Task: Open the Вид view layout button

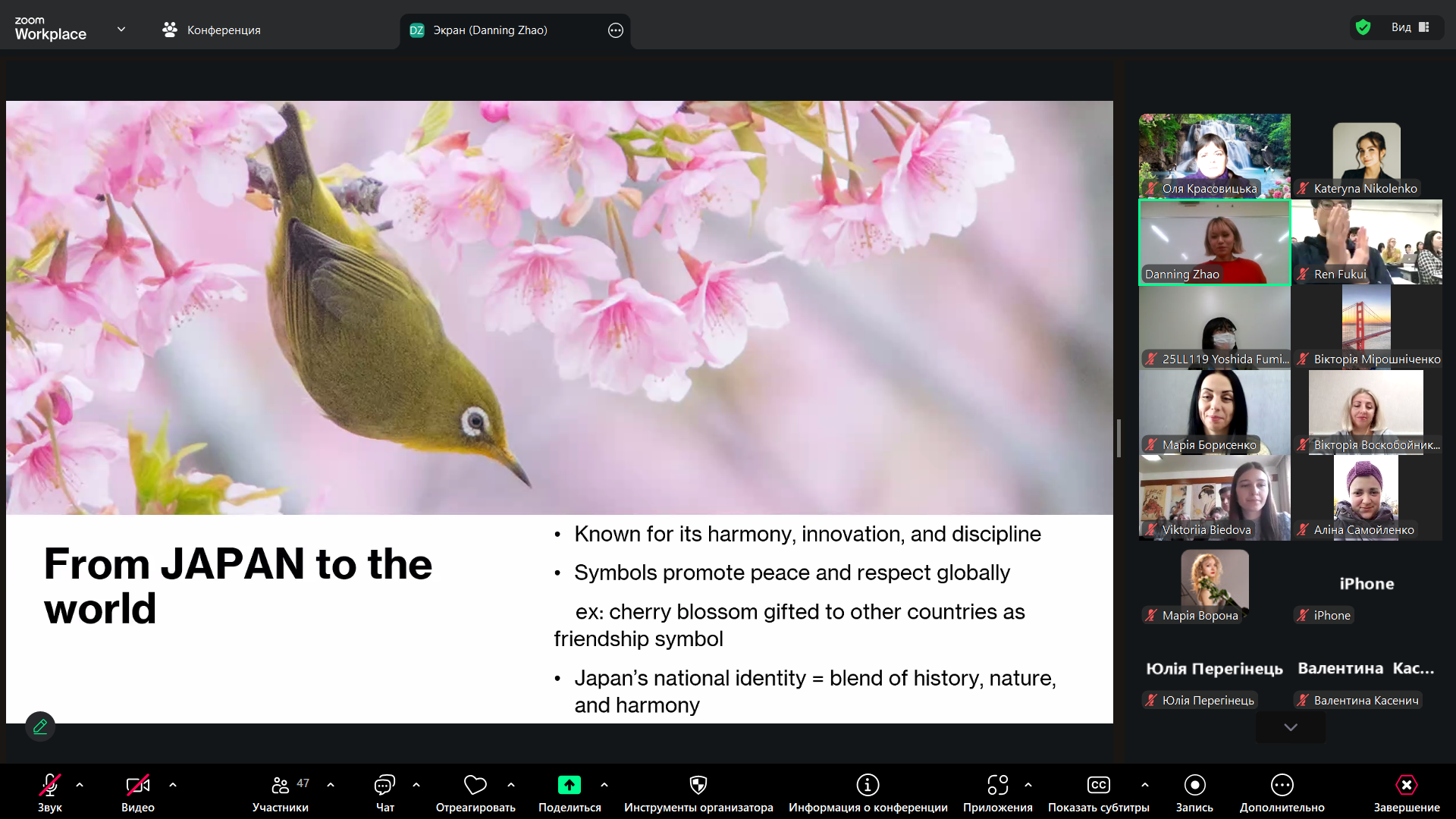Action: [1410, 27]
